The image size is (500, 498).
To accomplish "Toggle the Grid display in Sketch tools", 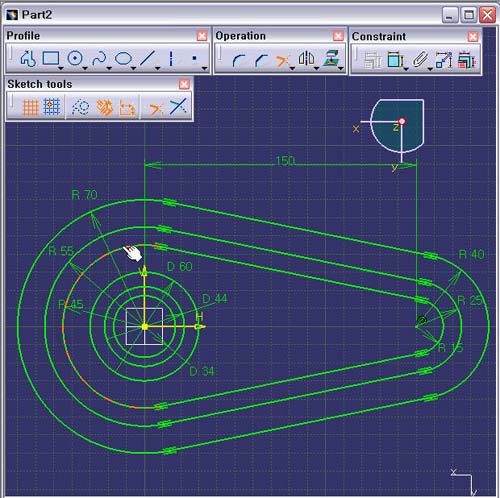I will tap(30, 107).
